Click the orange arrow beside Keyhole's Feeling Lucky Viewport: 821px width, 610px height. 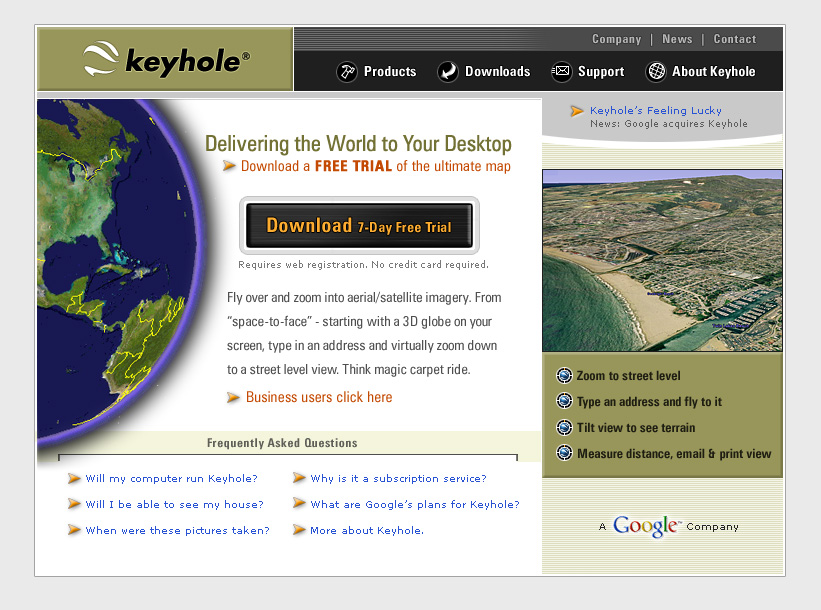(x=576, y=111)
